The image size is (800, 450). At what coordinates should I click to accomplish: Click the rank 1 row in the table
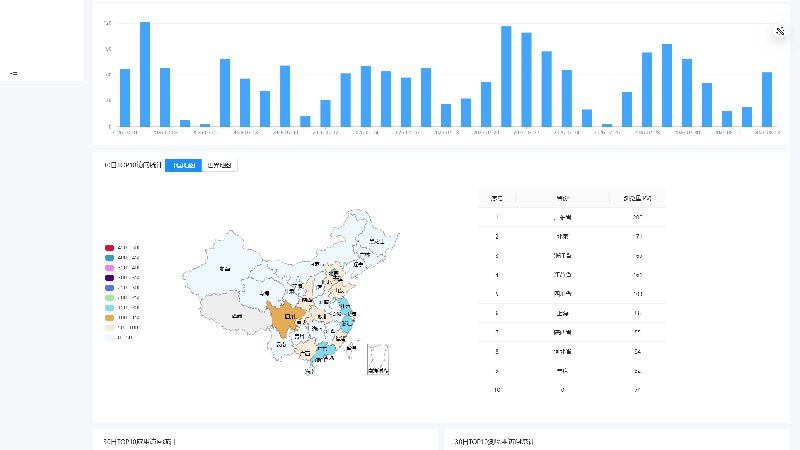point(571,217)
